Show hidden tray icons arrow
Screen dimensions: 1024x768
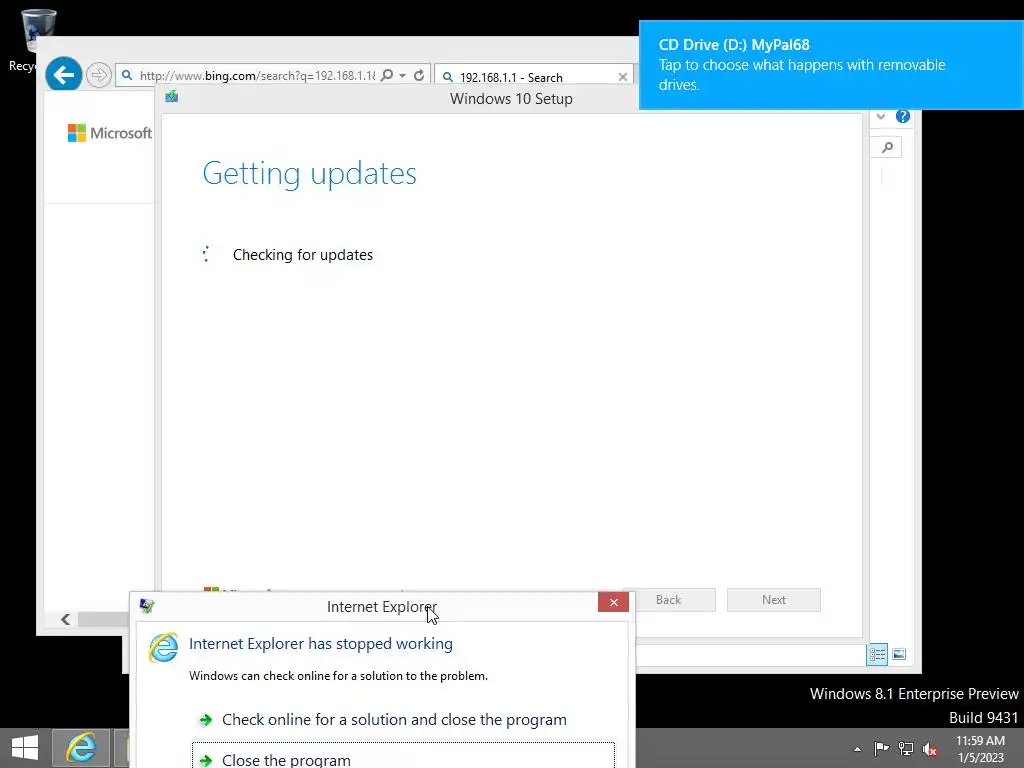(857, 749)
